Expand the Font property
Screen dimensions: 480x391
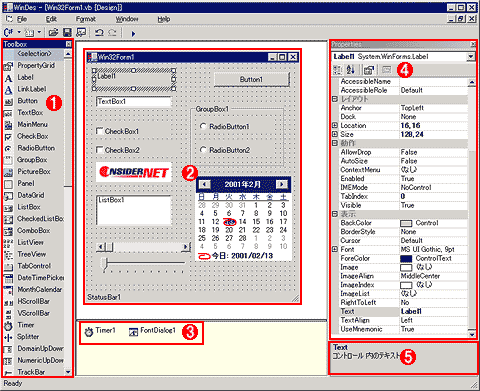pyautogui.click(x=335, y=249)
